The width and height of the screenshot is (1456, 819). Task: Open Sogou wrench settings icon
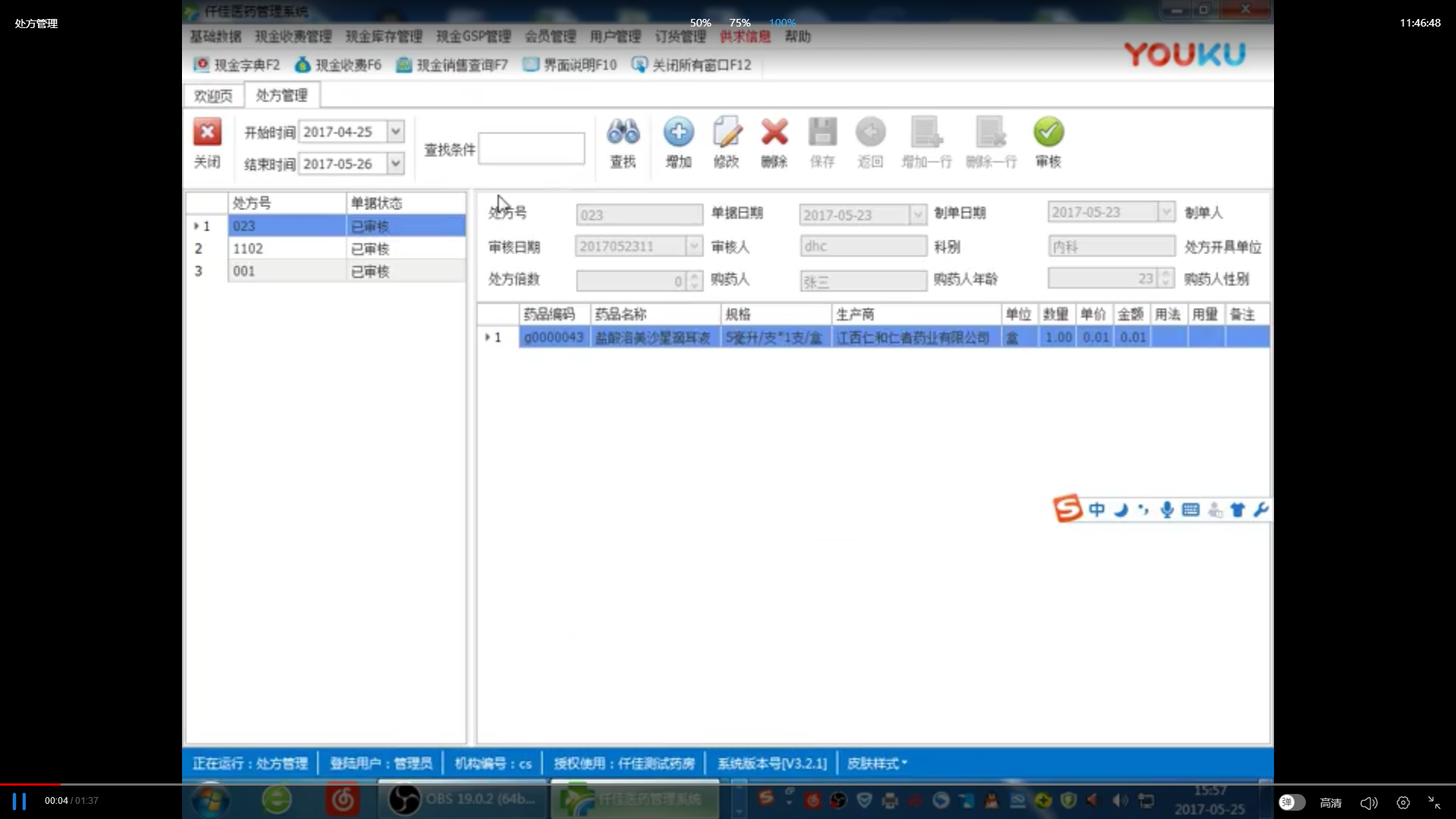(1260, 510)
